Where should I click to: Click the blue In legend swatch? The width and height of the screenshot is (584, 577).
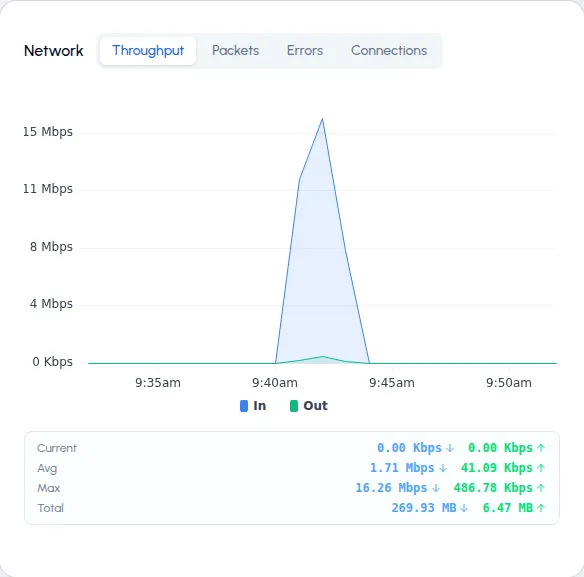click(x=244, y=406)
